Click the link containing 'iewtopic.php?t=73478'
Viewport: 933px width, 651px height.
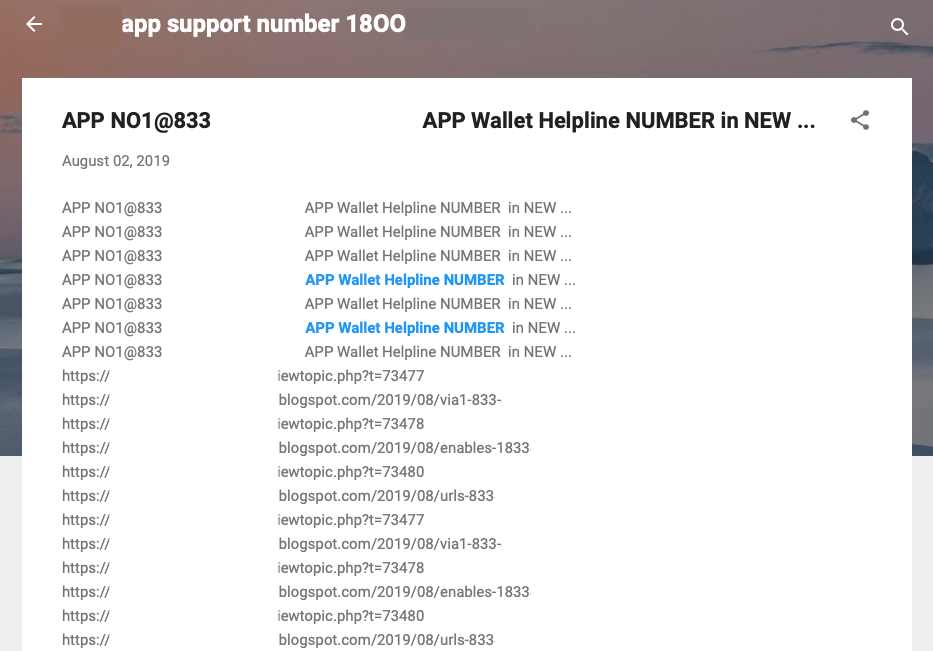point(350,424)
